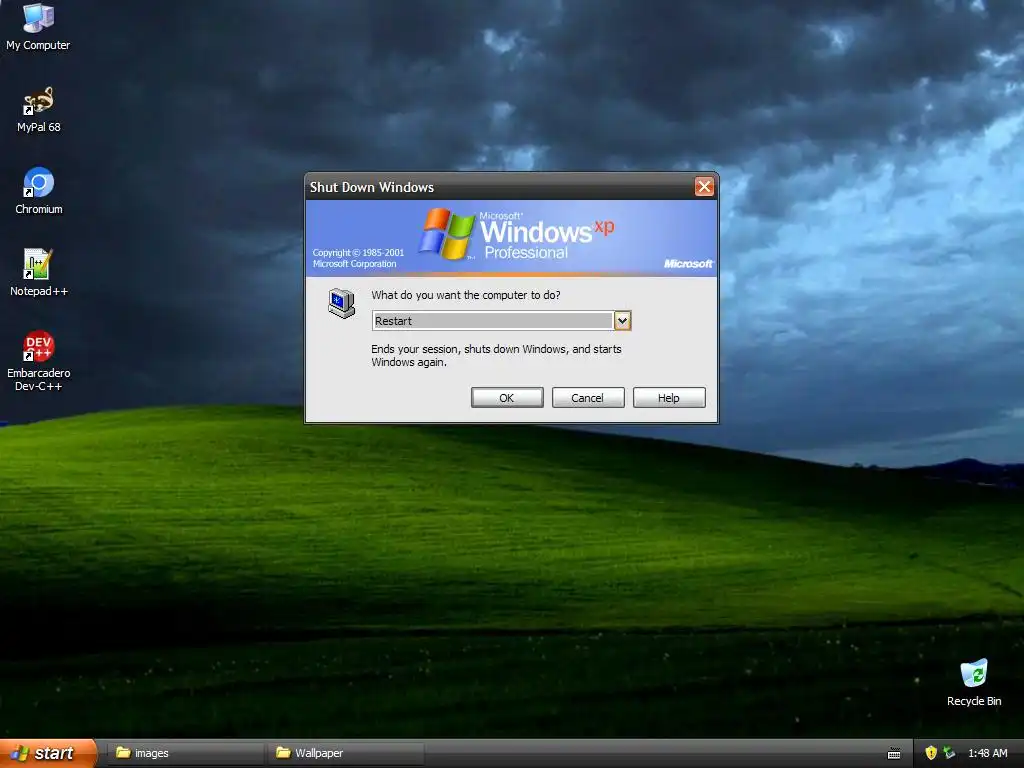Viewport: 1024px width, 768px height.
Task: Click the computer icon in the shutdown dialog
Action: pyautogui.click(x=342, y=303)
